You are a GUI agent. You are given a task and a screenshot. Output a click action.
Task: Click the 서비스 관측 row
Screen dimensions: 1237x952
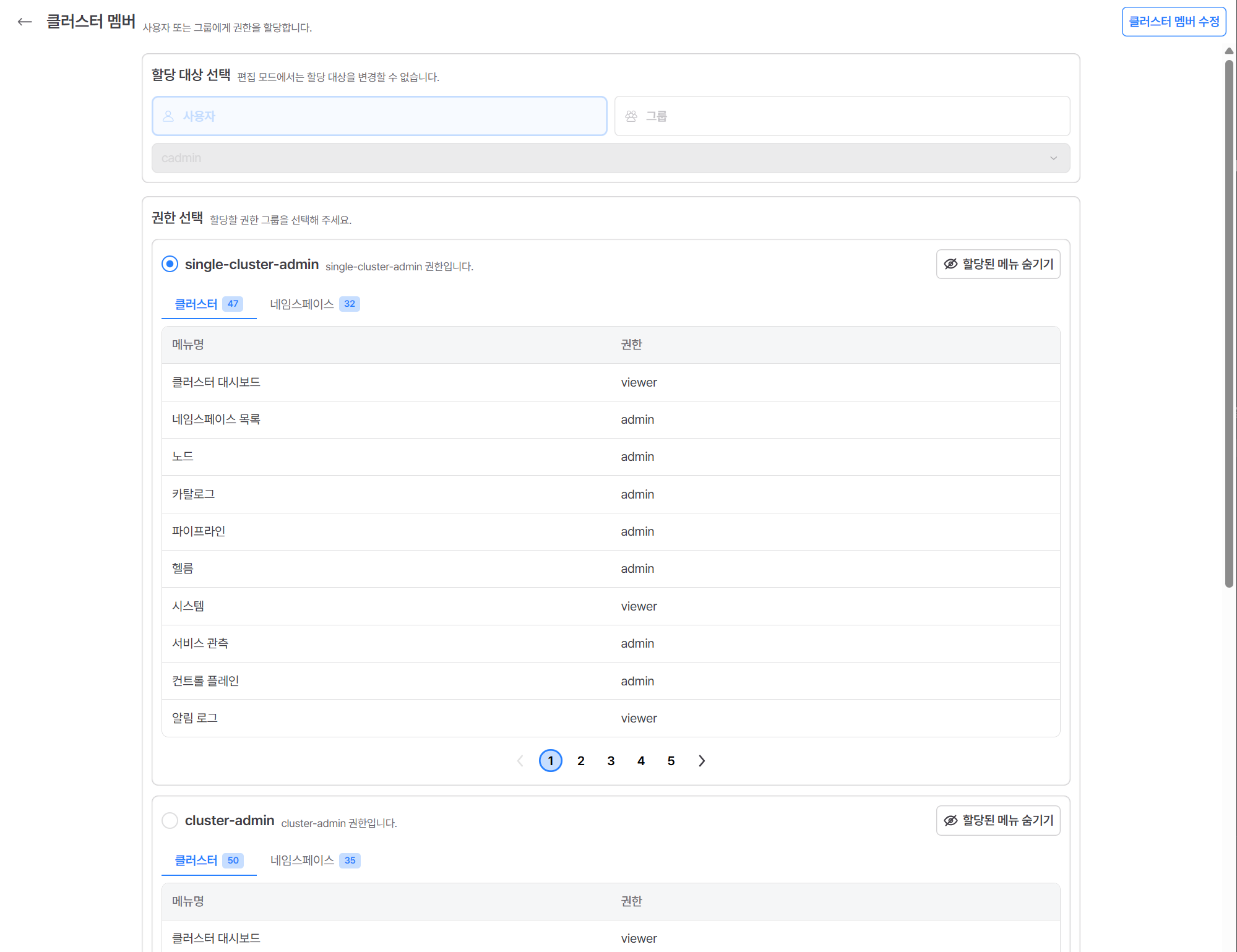pyautogui.click(x=611, y=644)
